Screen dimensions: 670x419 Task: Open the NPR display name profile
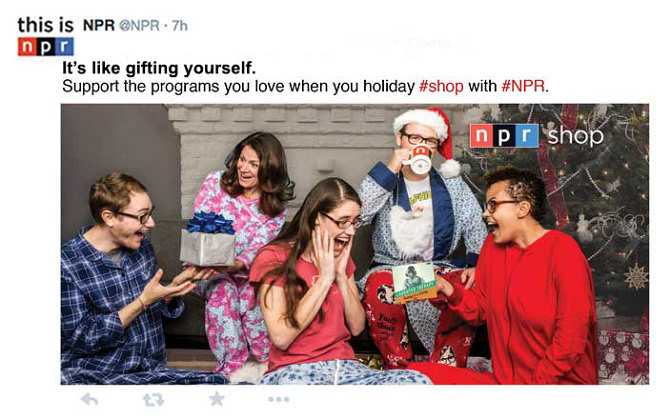(99, 25)
